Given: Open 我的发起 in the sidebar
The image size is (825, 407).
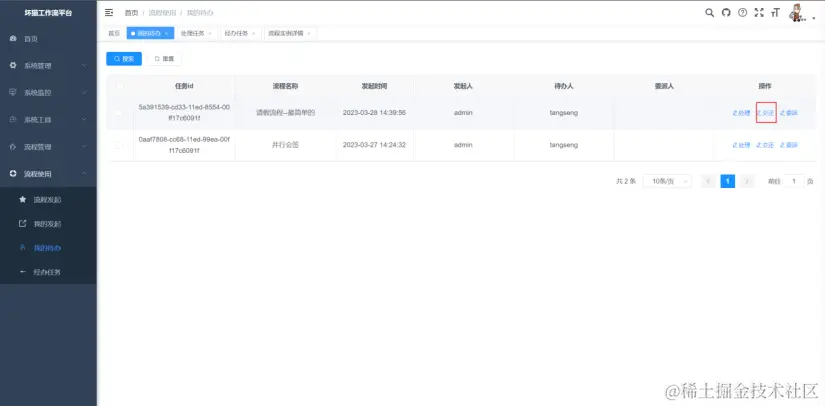Looking at the screenshot, I should tap(48, 224).
